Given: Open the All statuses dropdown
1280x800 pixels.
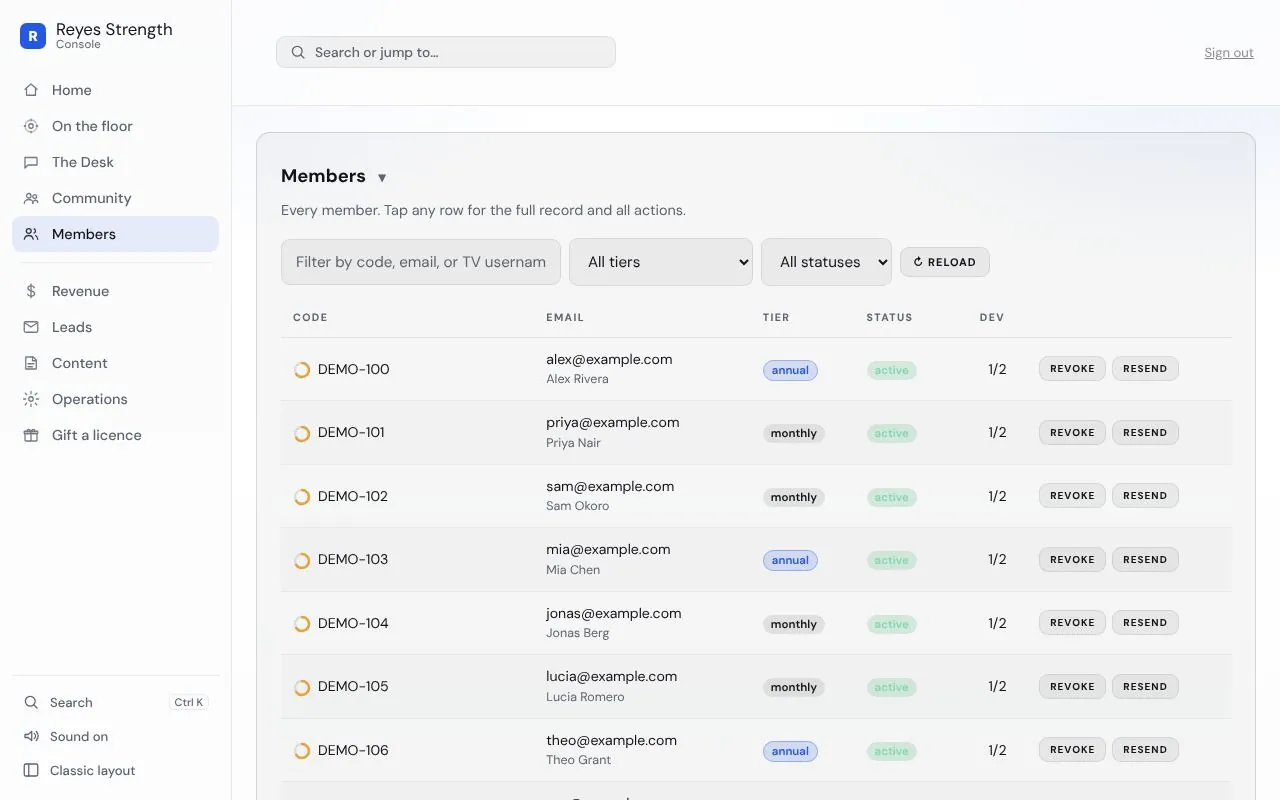Looking at the screenshot, I should click(827, 262).
